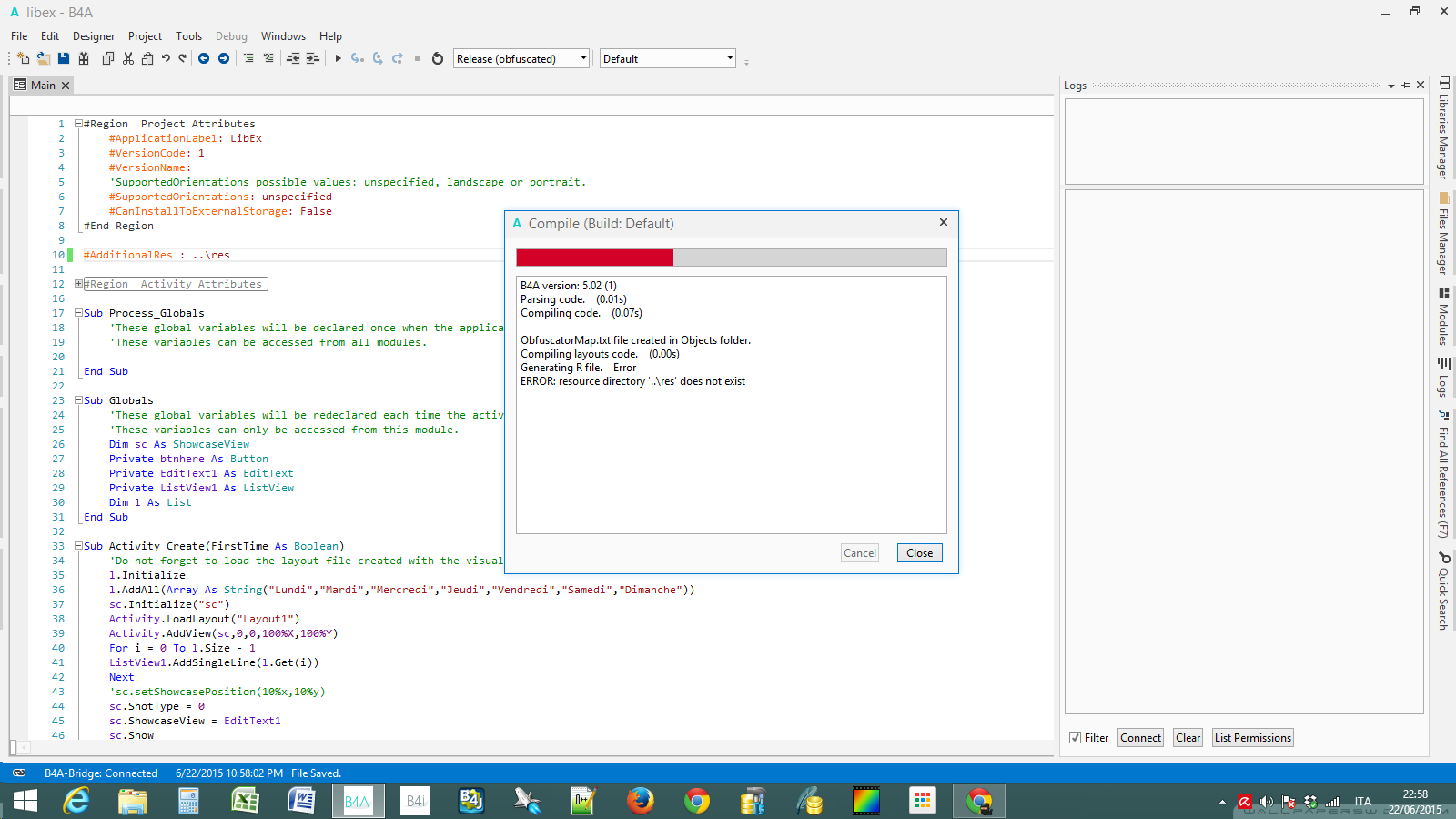Dismiss the Compile dialog with its X
The image size is (1456, 819).
tap(944, 222)
